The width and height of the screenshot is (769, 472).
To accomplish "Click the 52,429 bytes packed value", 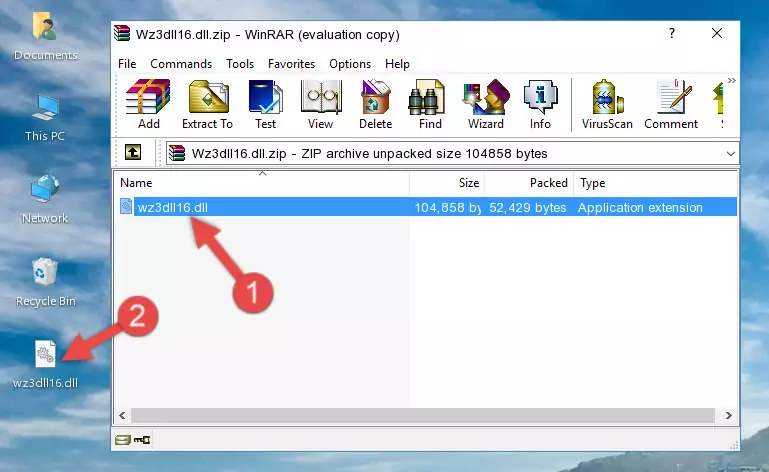I will coord(528,208).
